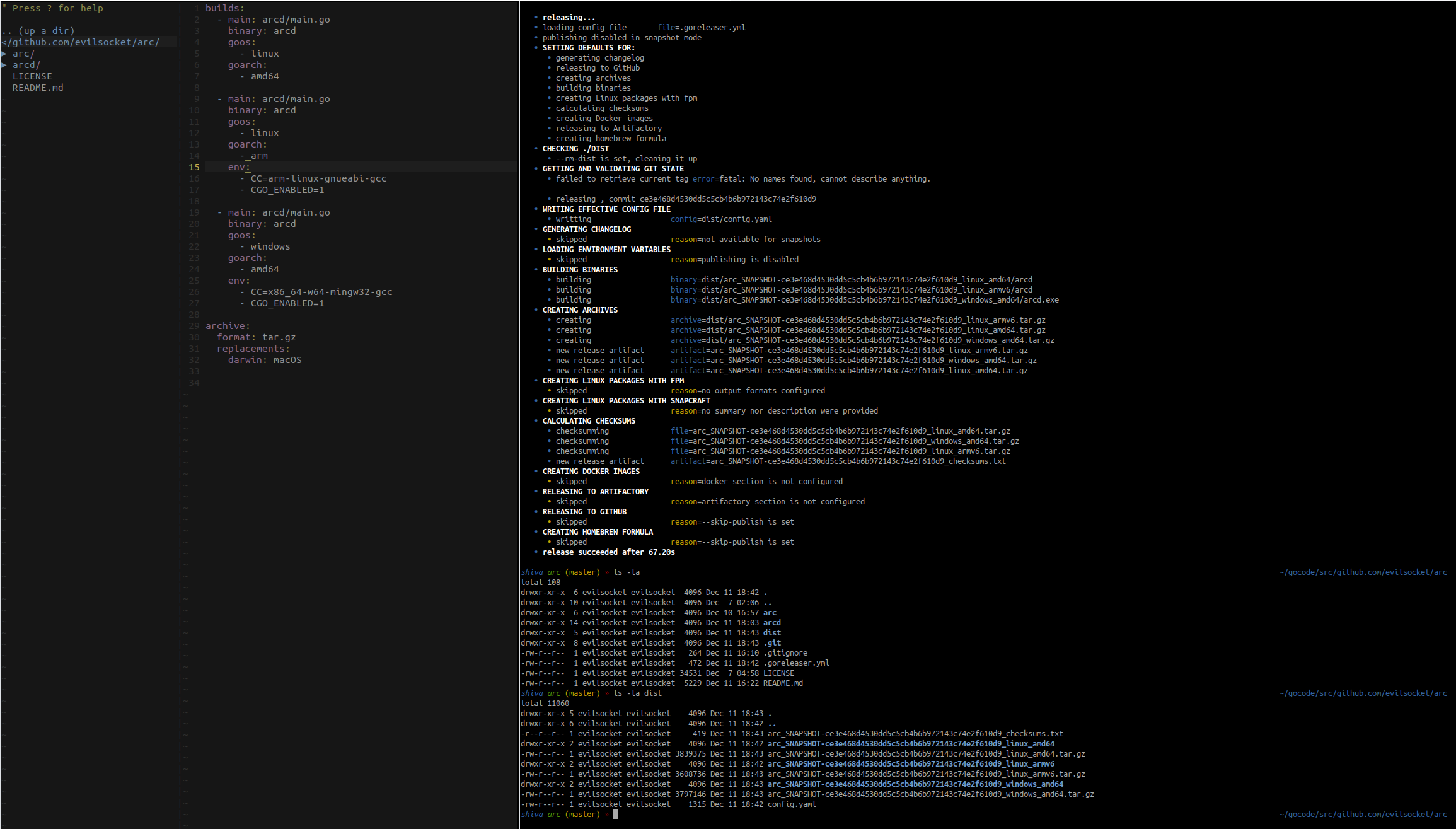Click 'darwin: macOS' replacement line

[x=265, y=360]
